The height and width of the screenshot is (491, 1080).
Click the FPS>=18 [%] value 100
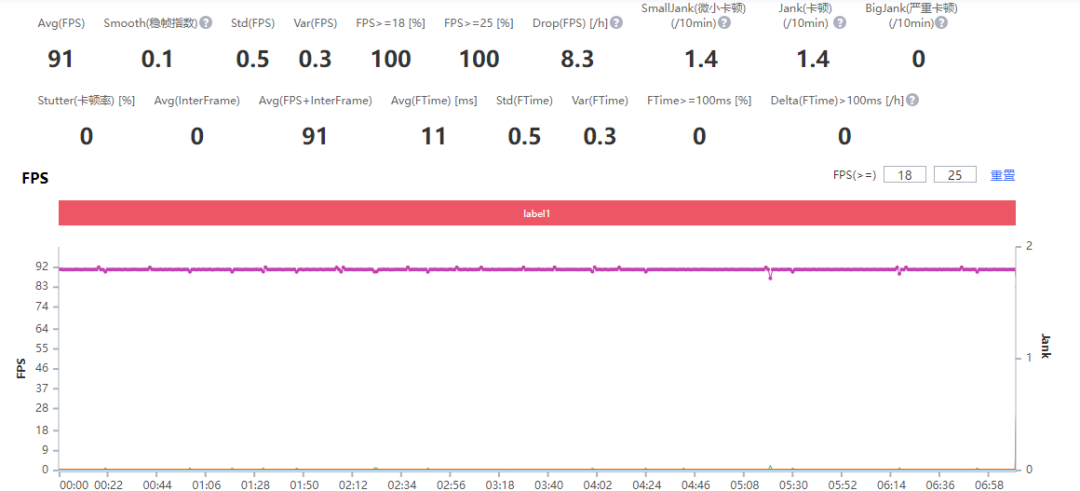[x=391, y=60]
